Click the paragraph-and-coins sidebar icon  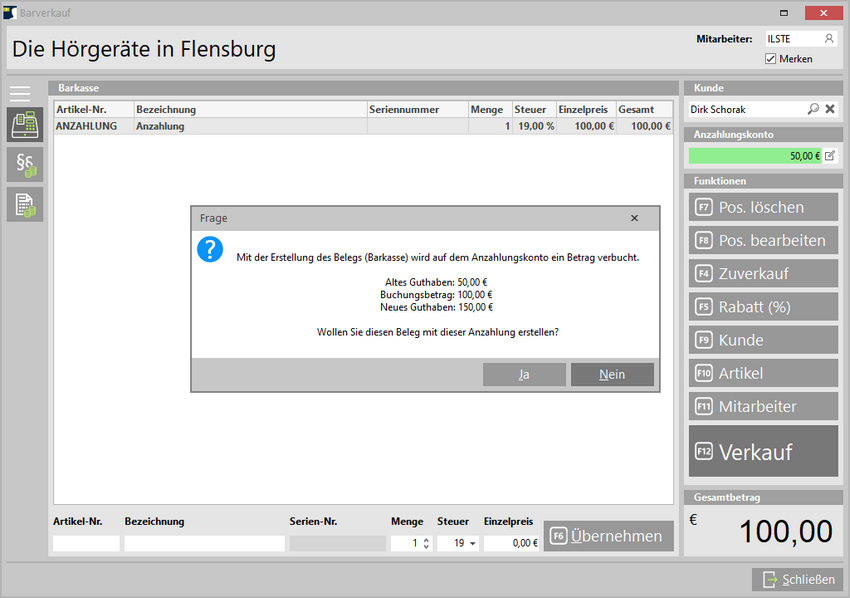point(24,165)
